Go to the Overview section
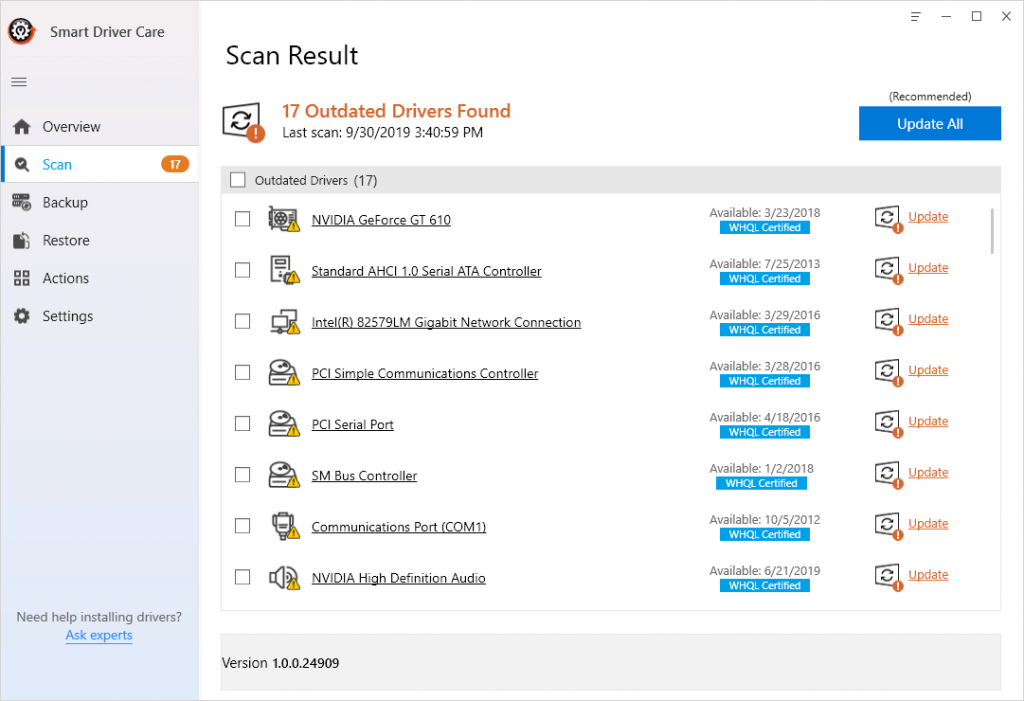Image resolution: width=1024 pixels, height=701 pixels. tap(100, 127)
